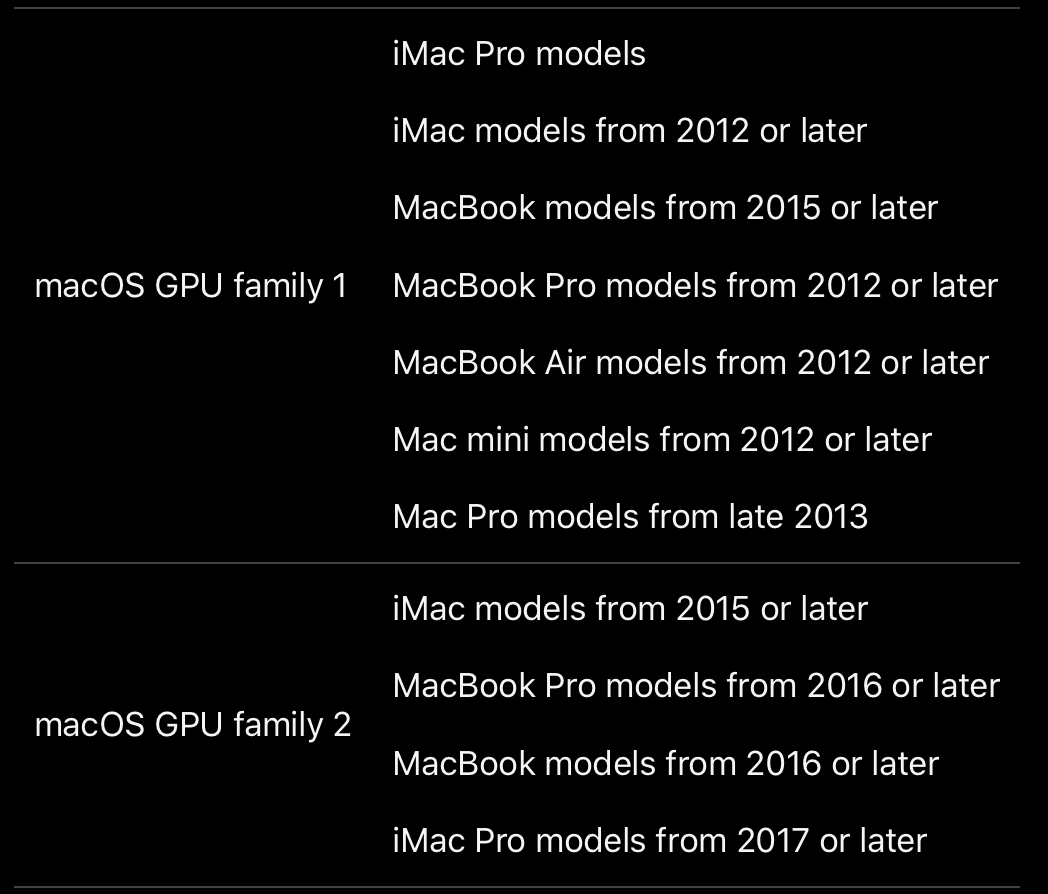Select the 'iMac Pro models' text line
1048x894 pixels.
tap(519, 53)
